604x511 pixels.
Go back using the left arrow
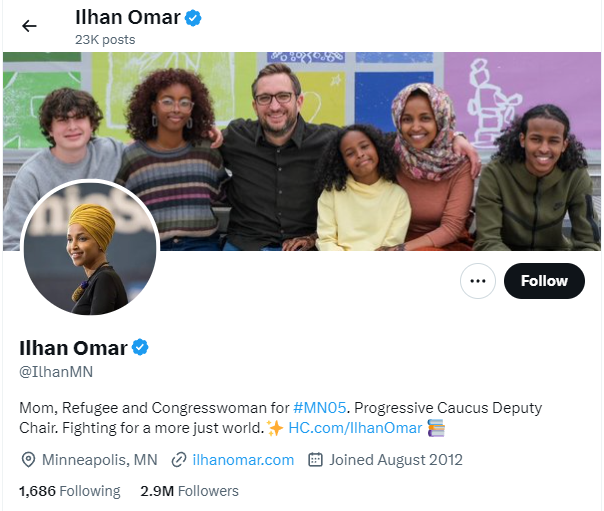[29, 26]
